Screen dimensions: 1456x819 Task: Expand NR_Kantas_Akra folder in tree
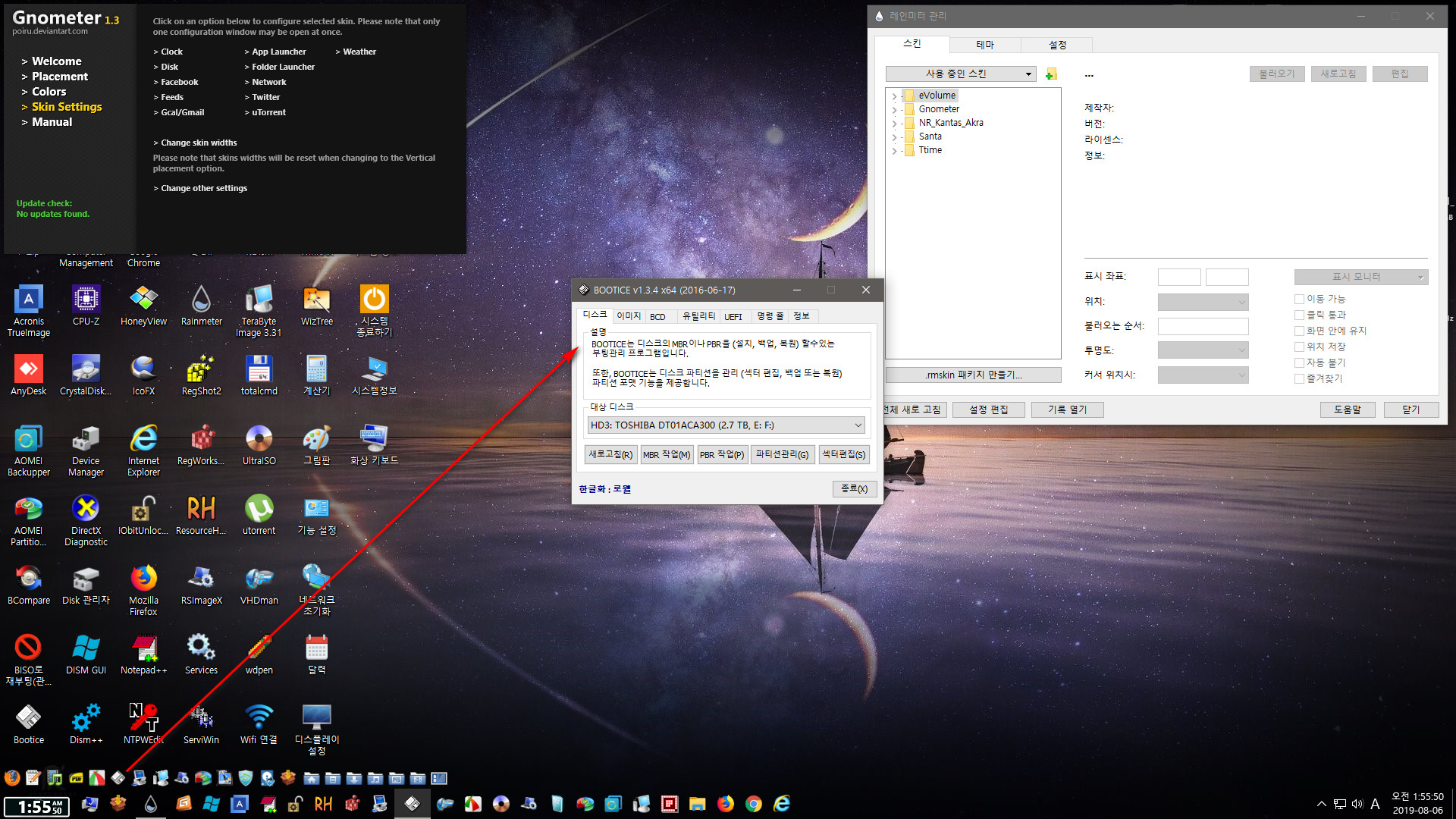[x=894, y=123]
